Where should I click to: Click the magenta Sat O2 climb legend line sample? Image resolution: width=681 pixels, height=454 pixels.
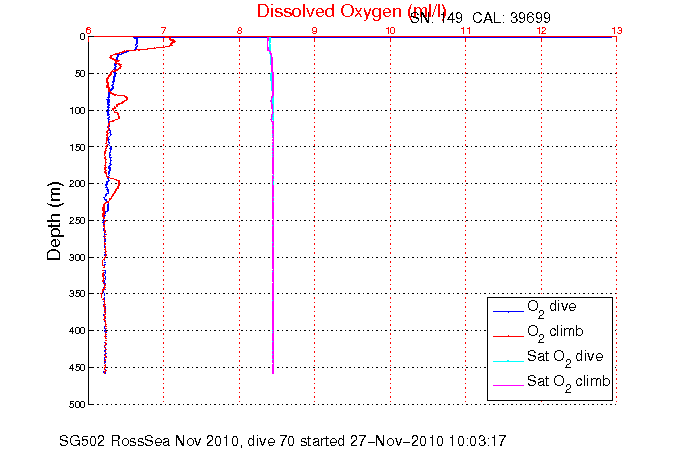(508, 385)
